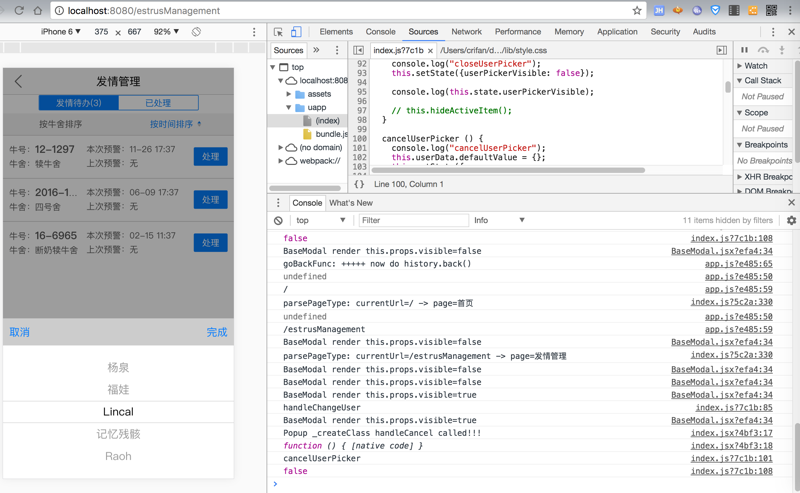This screenshot has height=493, width=800.
Task: Click the inspect element picker icon
Action: [279, 32]
